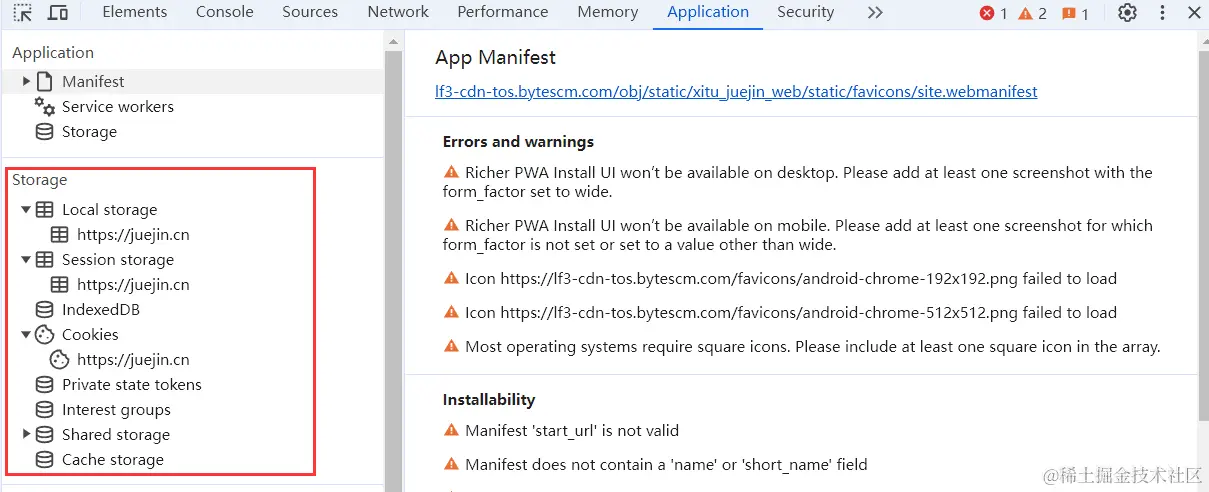Switch to the Network tab
Viewport: 1209px width, 492px height.
pyautogui.click(x=398, y=13)
